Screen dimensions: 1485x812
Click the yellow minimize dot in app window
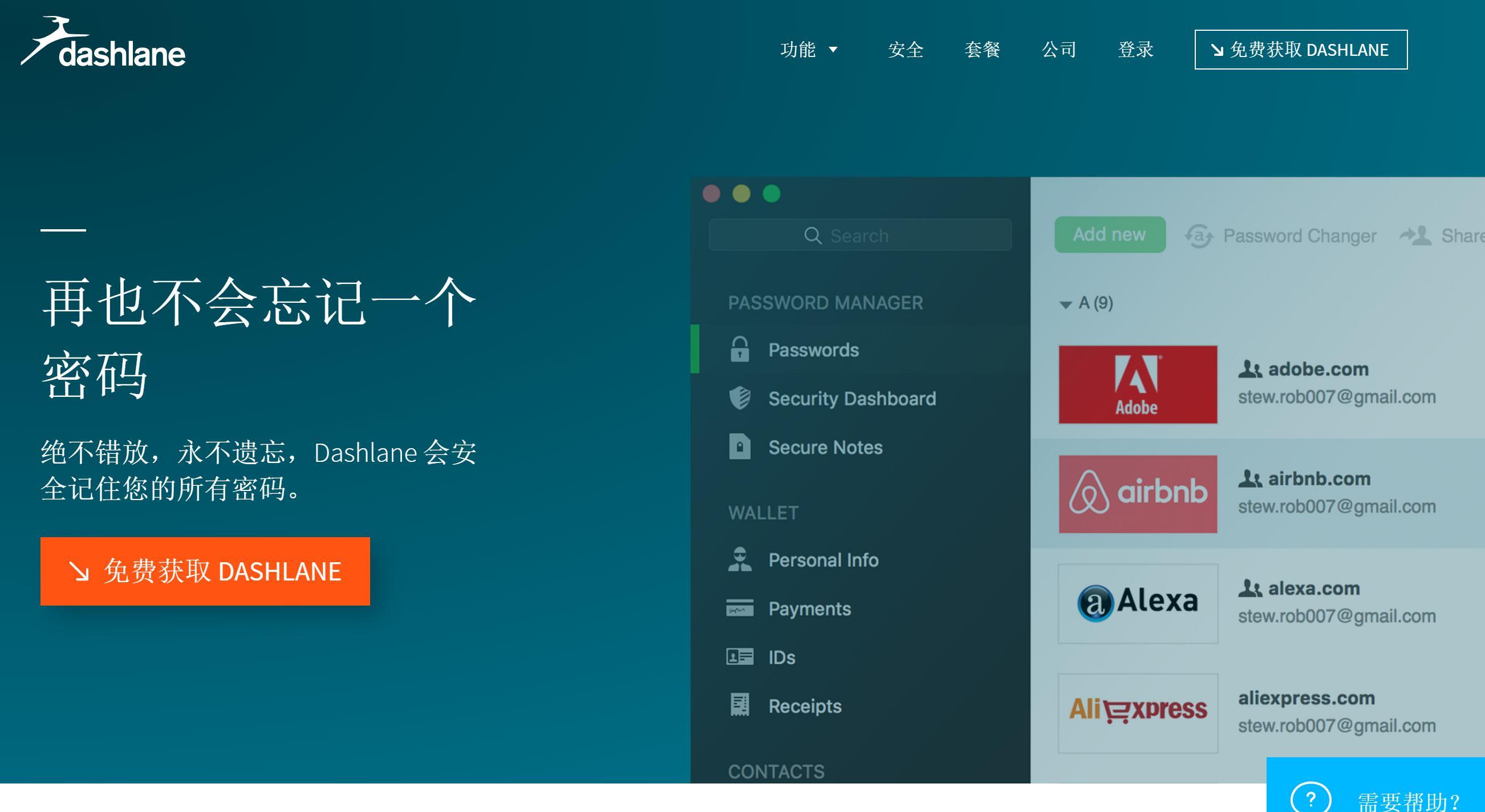(x=741, y=194)
